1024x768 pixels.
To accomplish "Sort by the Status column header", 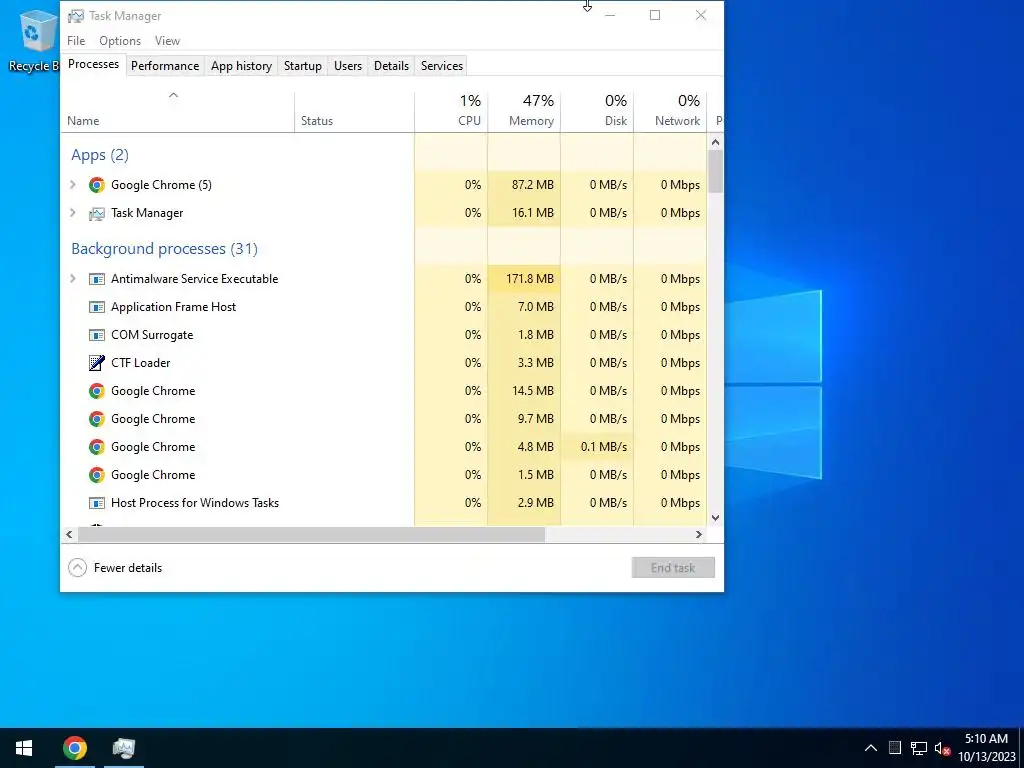I will point(355,111).
